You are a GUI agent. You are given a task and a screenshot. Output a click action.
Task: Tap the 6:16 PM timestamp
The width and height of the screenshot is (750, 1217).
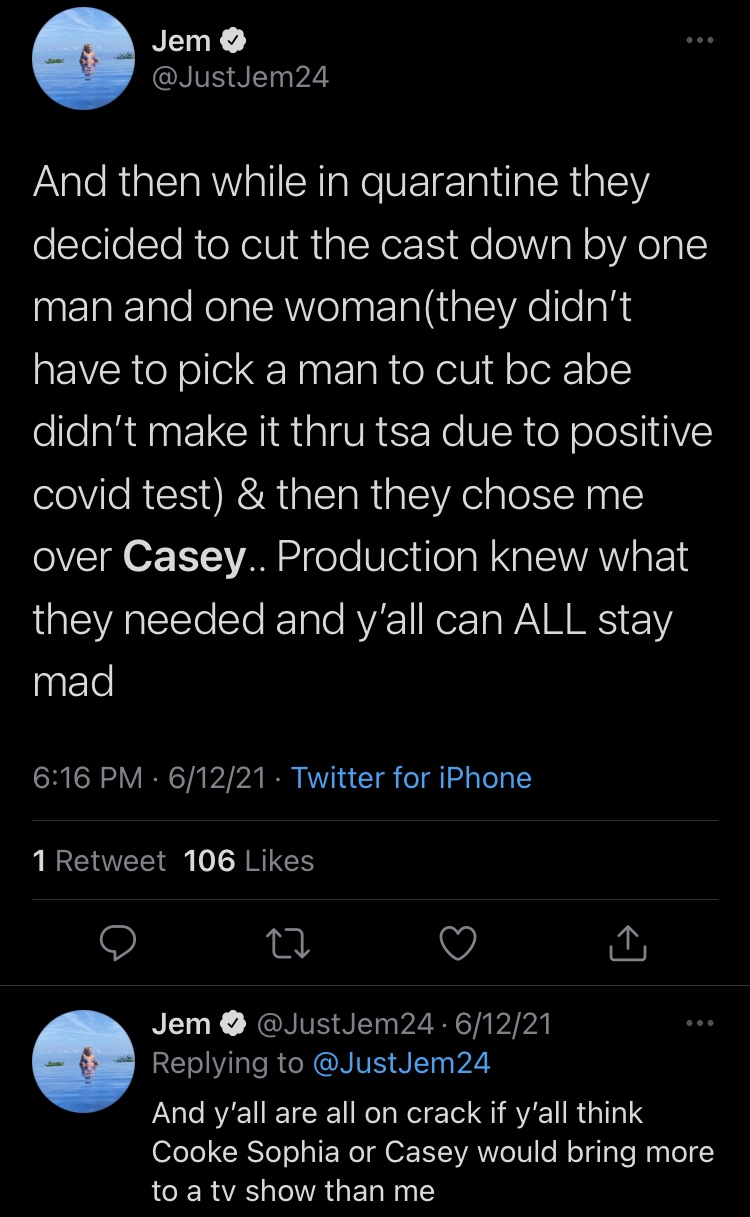(88, 778)
